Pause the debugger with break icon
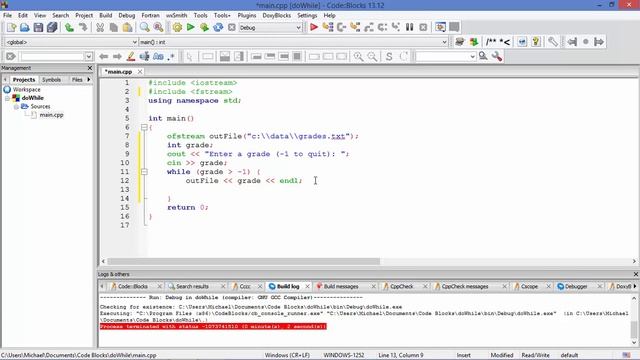Viewport: 640px width, 360px height. coord(409,27)
